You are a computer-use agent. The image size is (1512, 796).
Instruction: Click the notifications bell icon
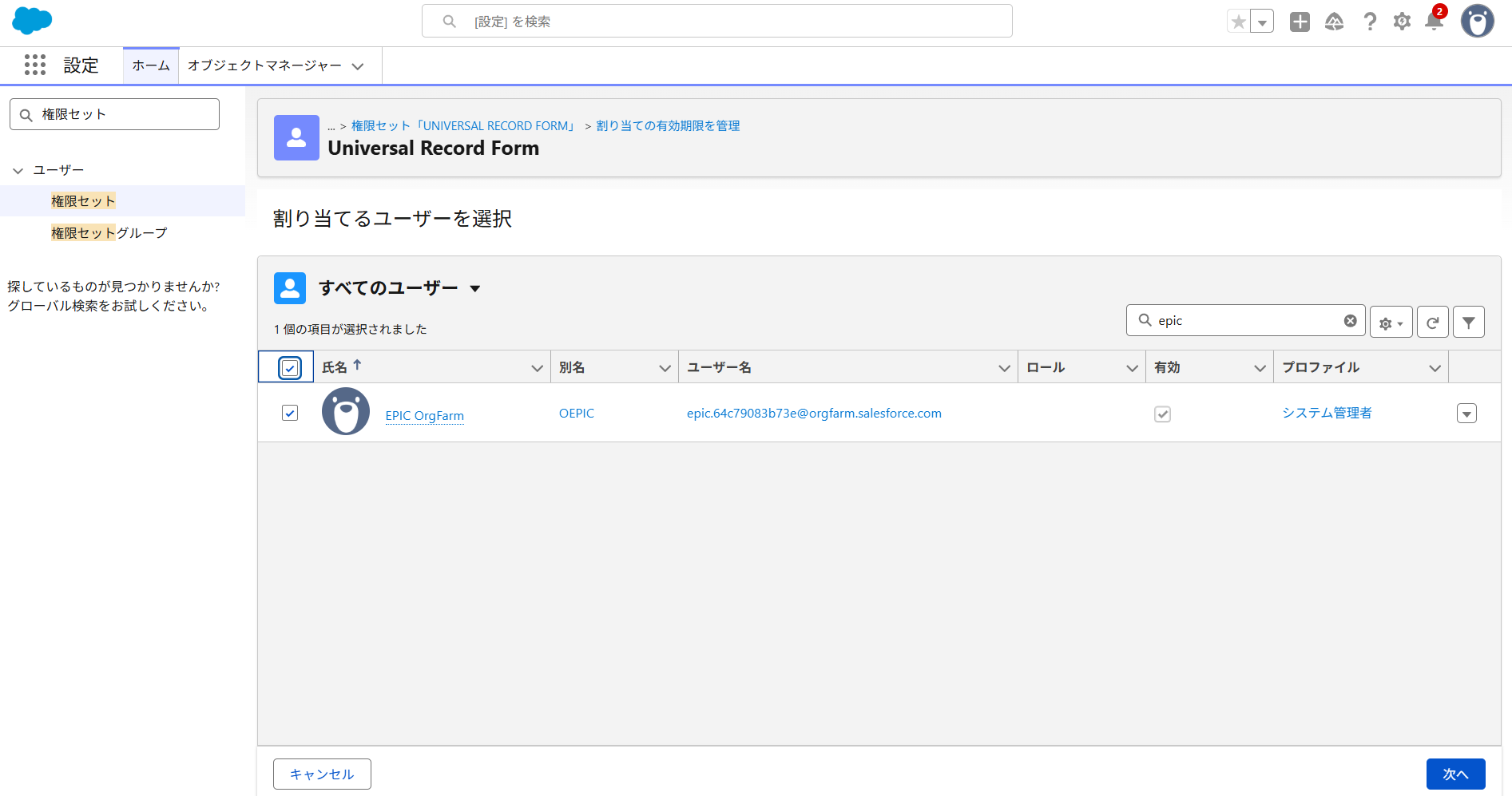[x=1434, y=22]
